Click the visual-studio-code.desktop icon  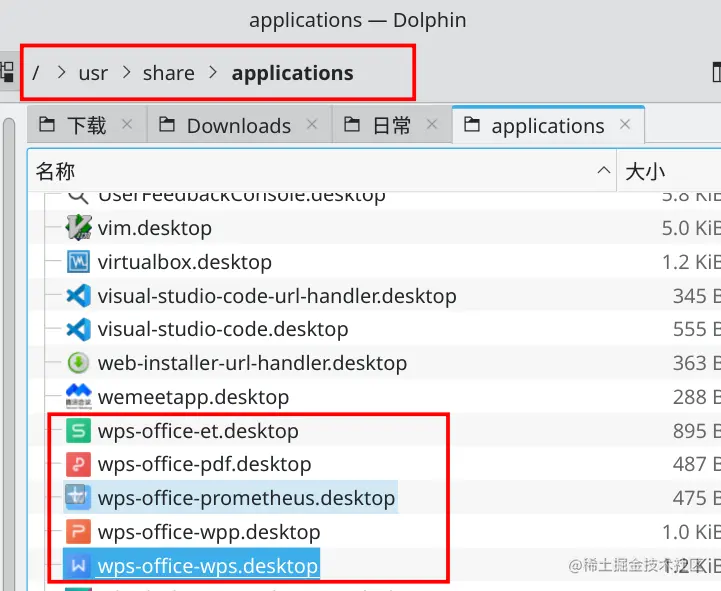point(79,329)
